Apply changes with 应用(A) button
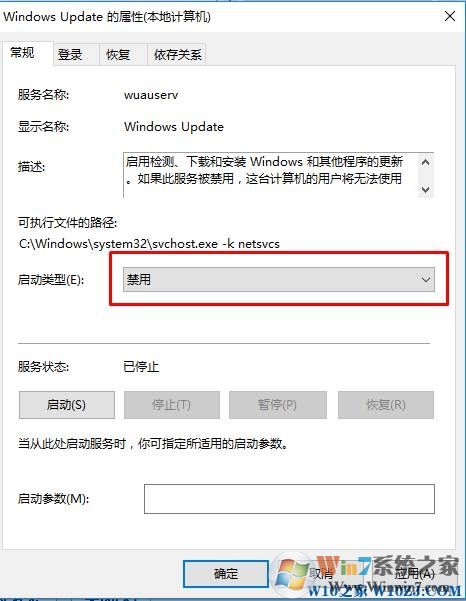The width and height of the screenshot is (466, 601). tap(414, 573)
